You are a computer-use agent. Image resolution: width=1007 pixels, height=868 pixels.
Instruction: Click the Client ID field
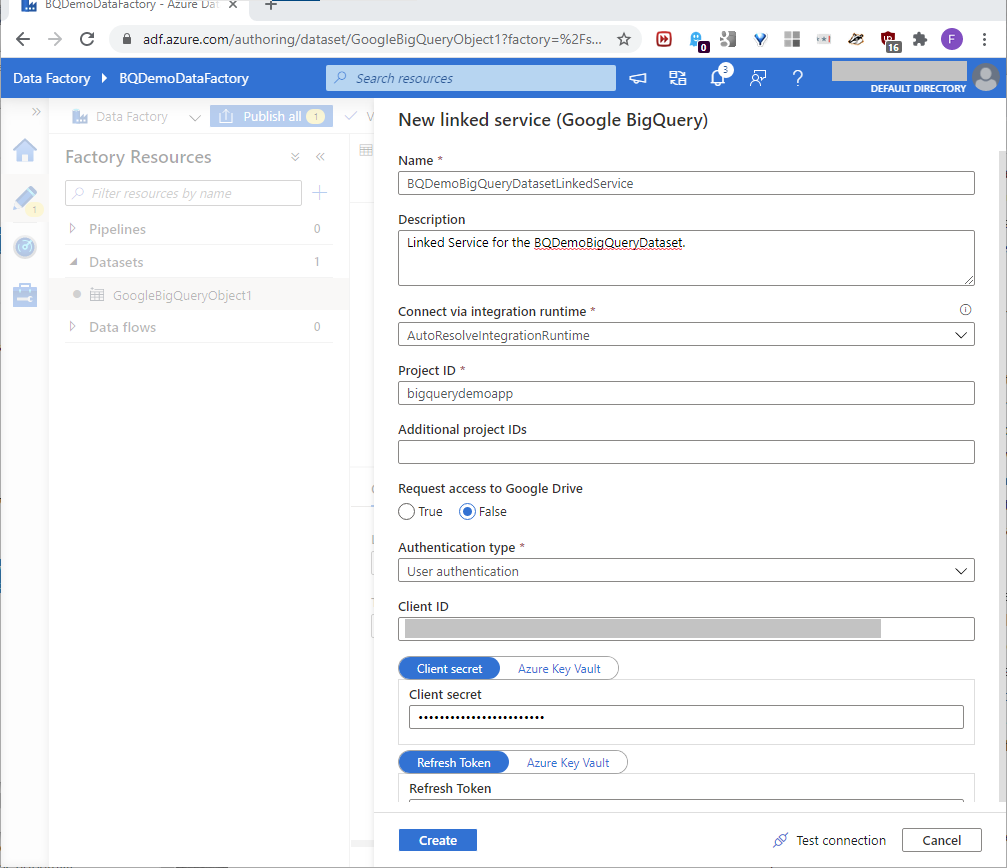686,629
